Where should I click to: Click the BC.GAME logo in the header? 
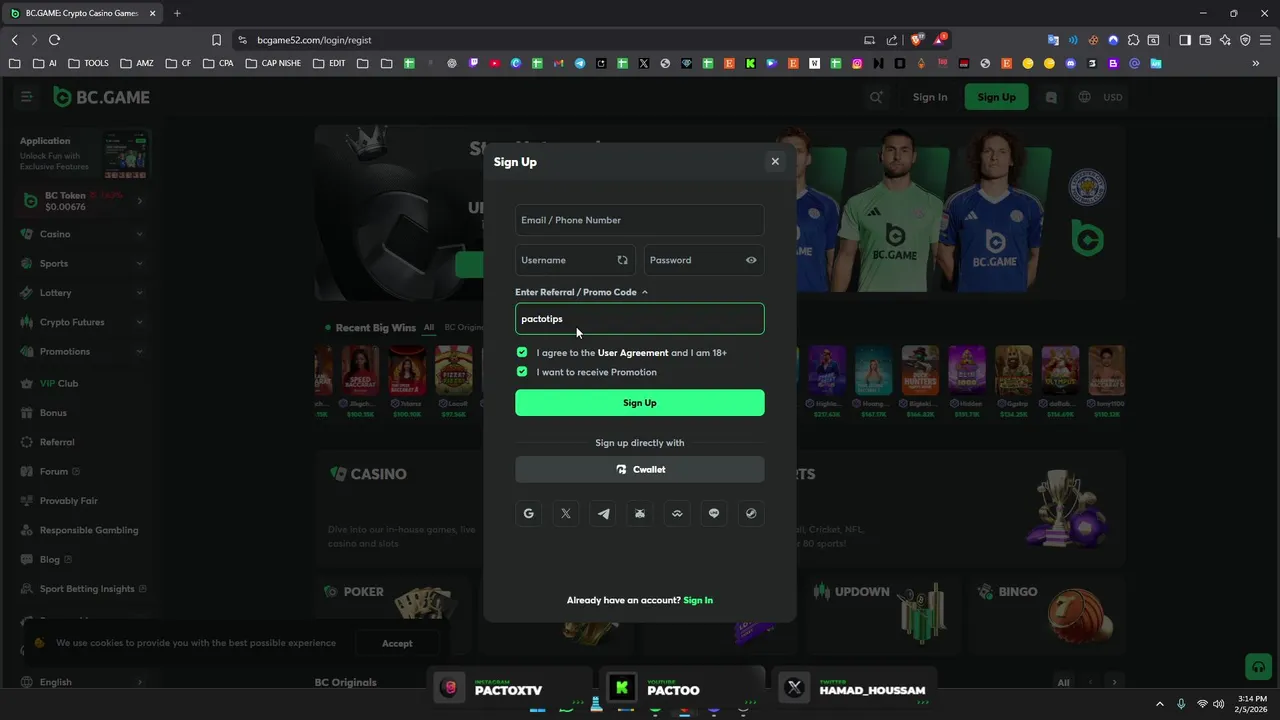(x=102, y=97)
